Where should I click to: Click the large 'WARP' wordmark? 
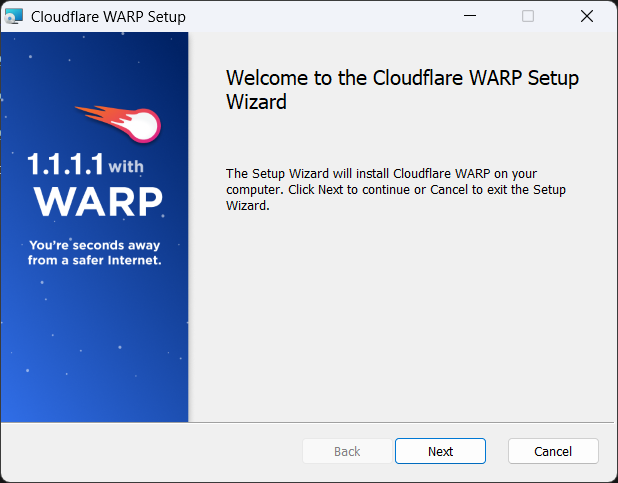(x=97, y=203)
